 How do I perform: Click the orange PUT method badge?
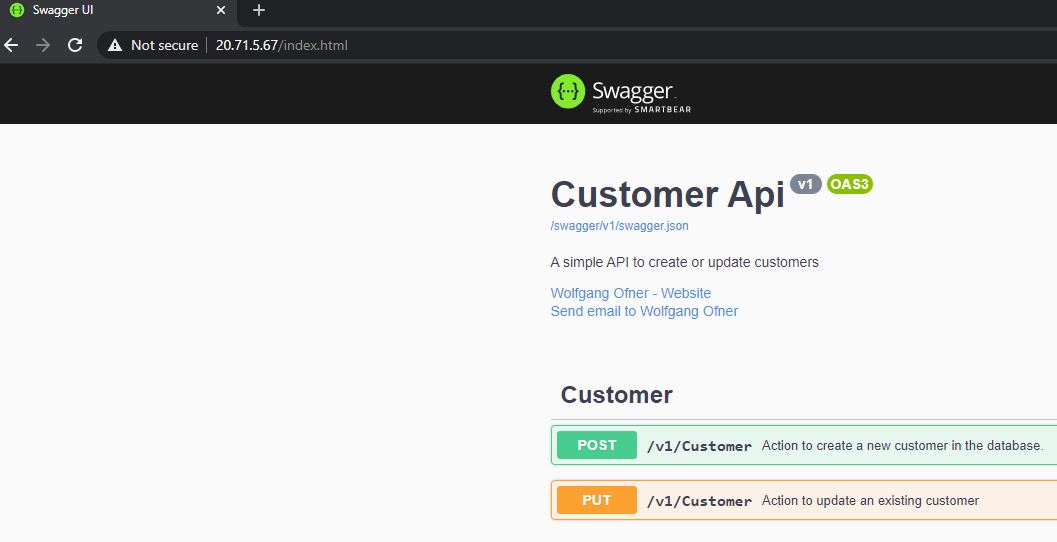tap(597, 501)
